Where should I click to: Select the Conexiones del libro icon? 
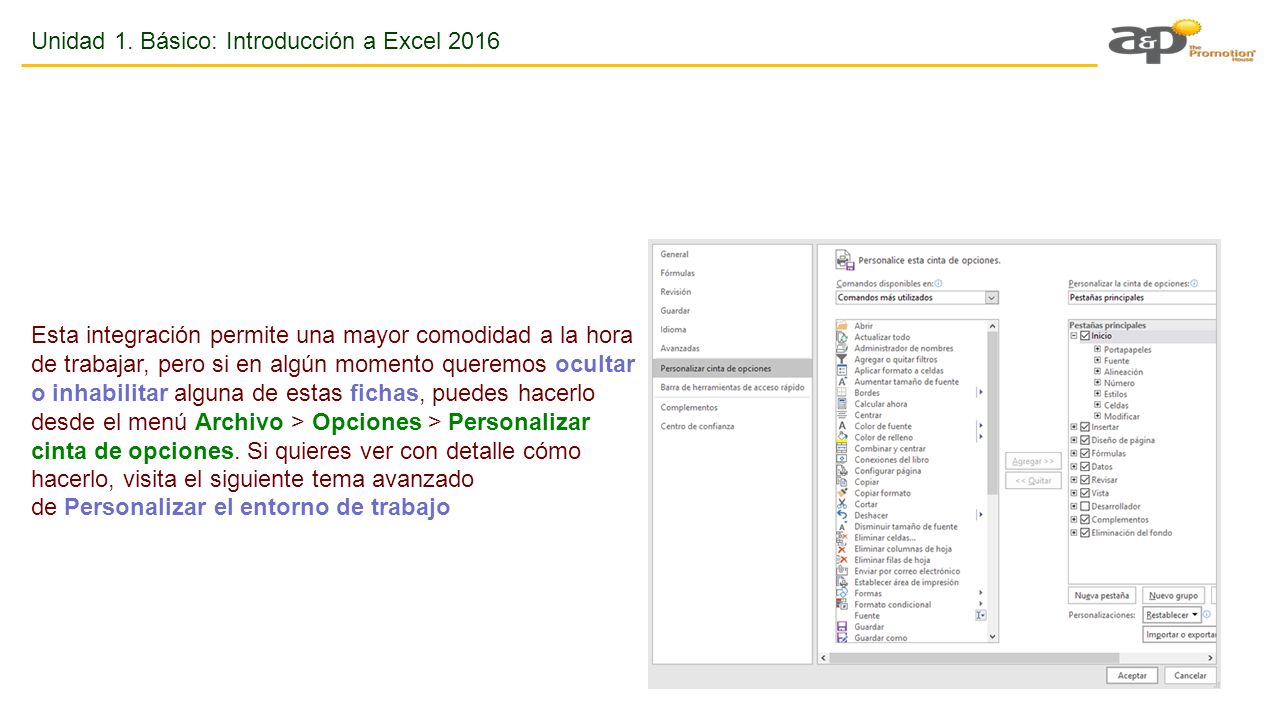pyautogui.click(x=842, y=459)
